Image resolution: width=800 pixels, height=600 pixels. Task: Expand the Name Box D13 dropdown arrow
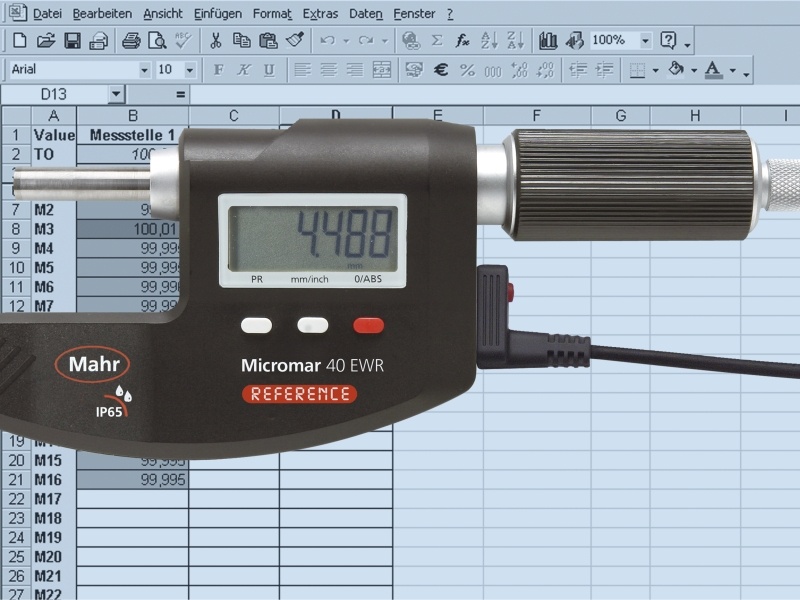(x=116, y=94)
